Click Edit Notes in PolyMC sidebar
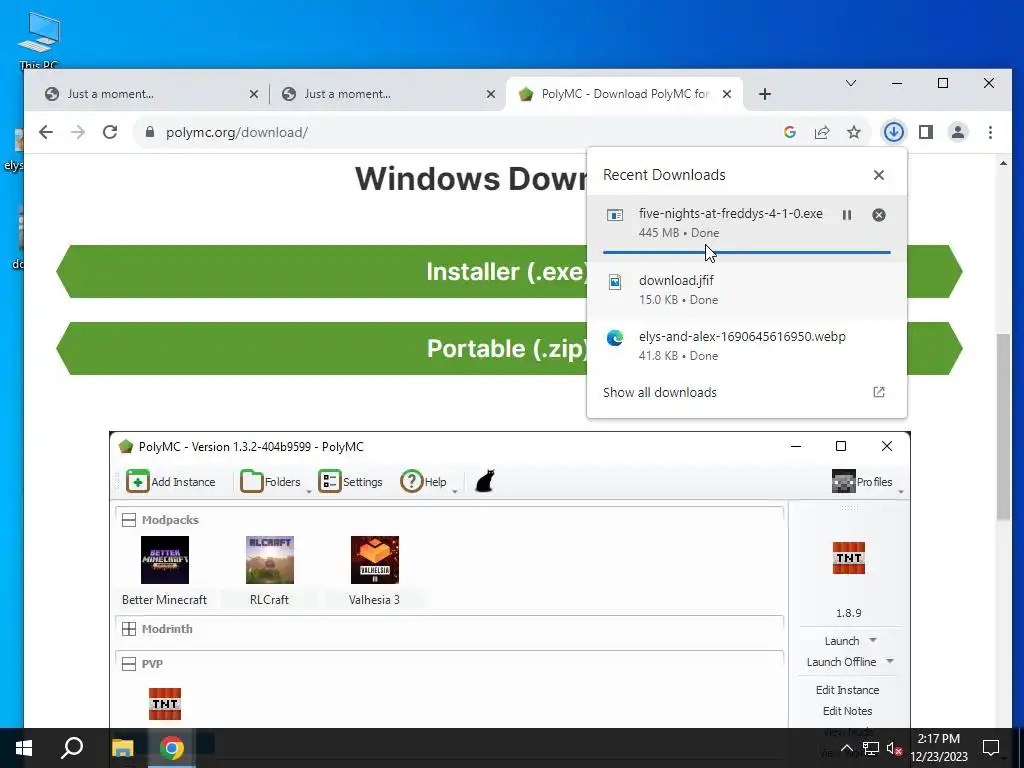1024x768 pixels. point(847,711)
